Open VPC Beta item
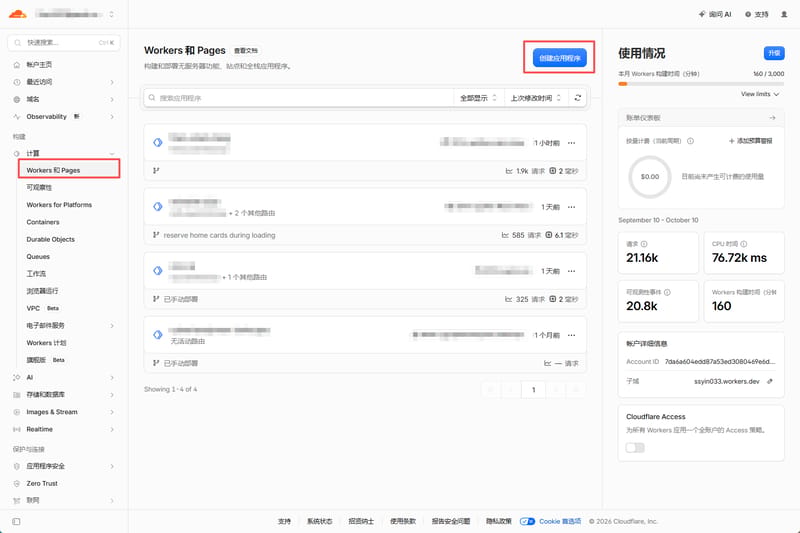Viewport: 800px width, 533px height. point(43,308)
